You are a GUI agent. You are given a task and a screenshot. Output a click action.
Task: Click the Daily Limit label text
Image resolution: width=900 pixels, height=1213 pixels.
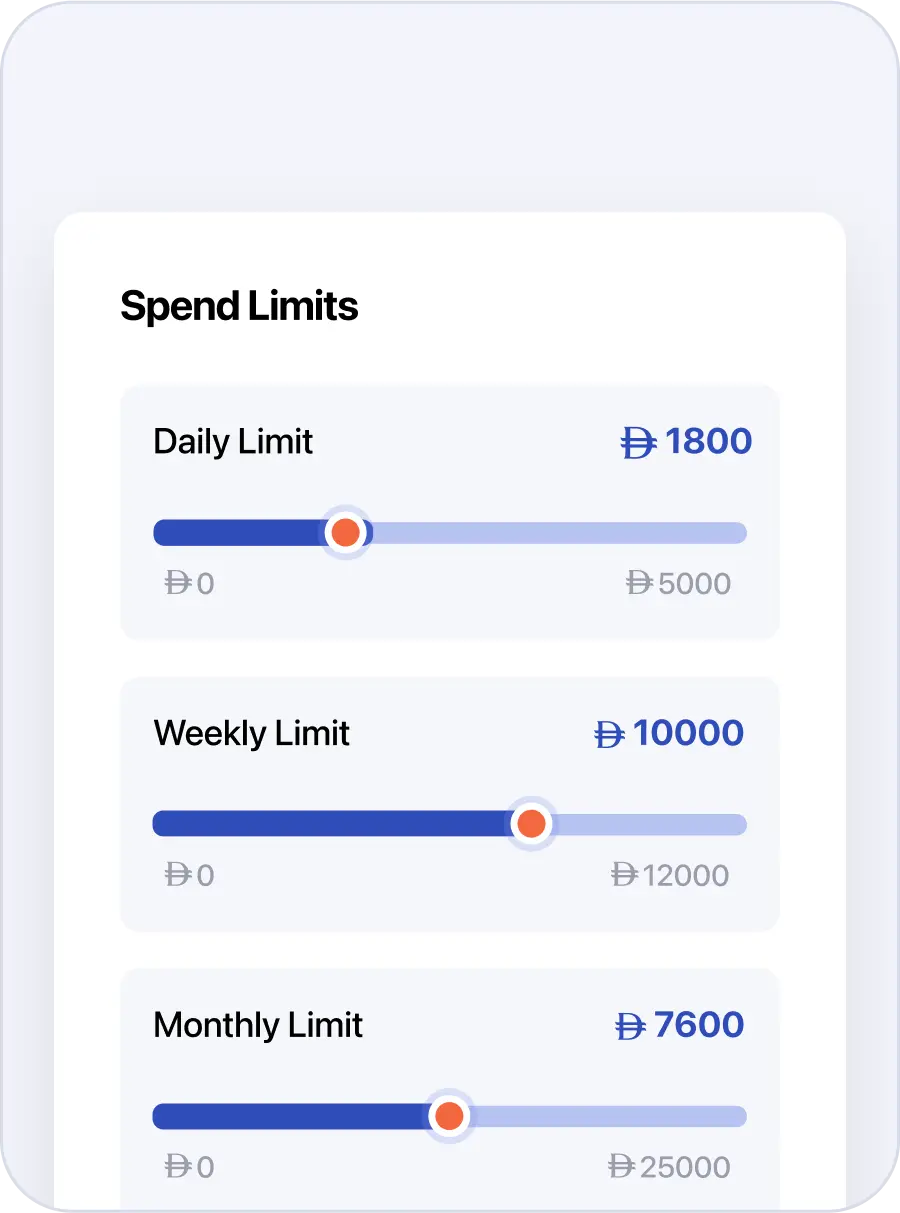point(233,441)
